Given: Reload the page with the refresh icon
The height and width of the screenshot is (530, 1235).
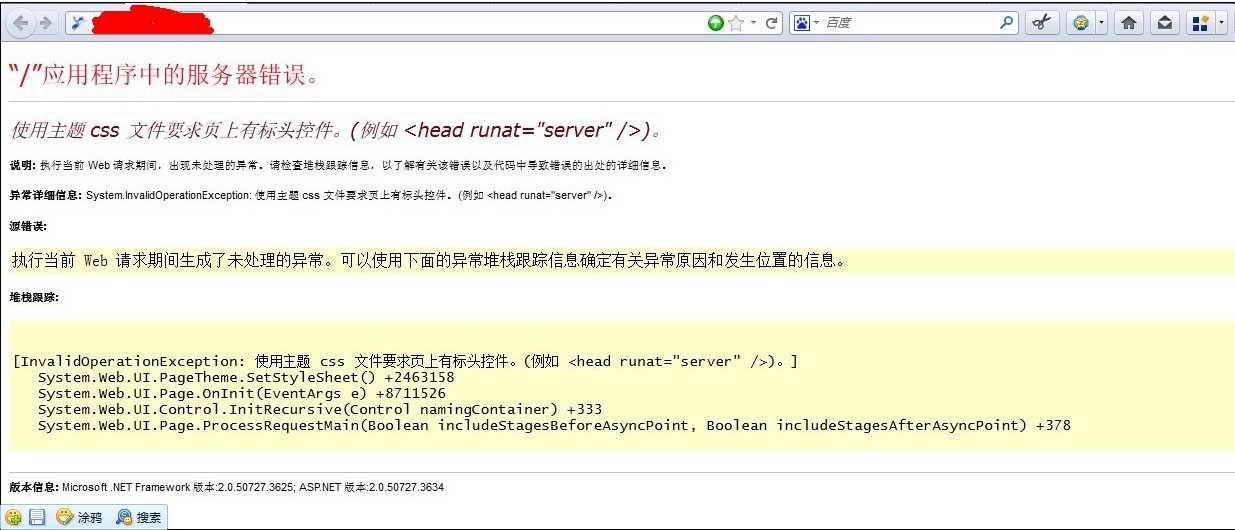Looking at the screenshot, I should pyautogui.click(x=772, y=23).
